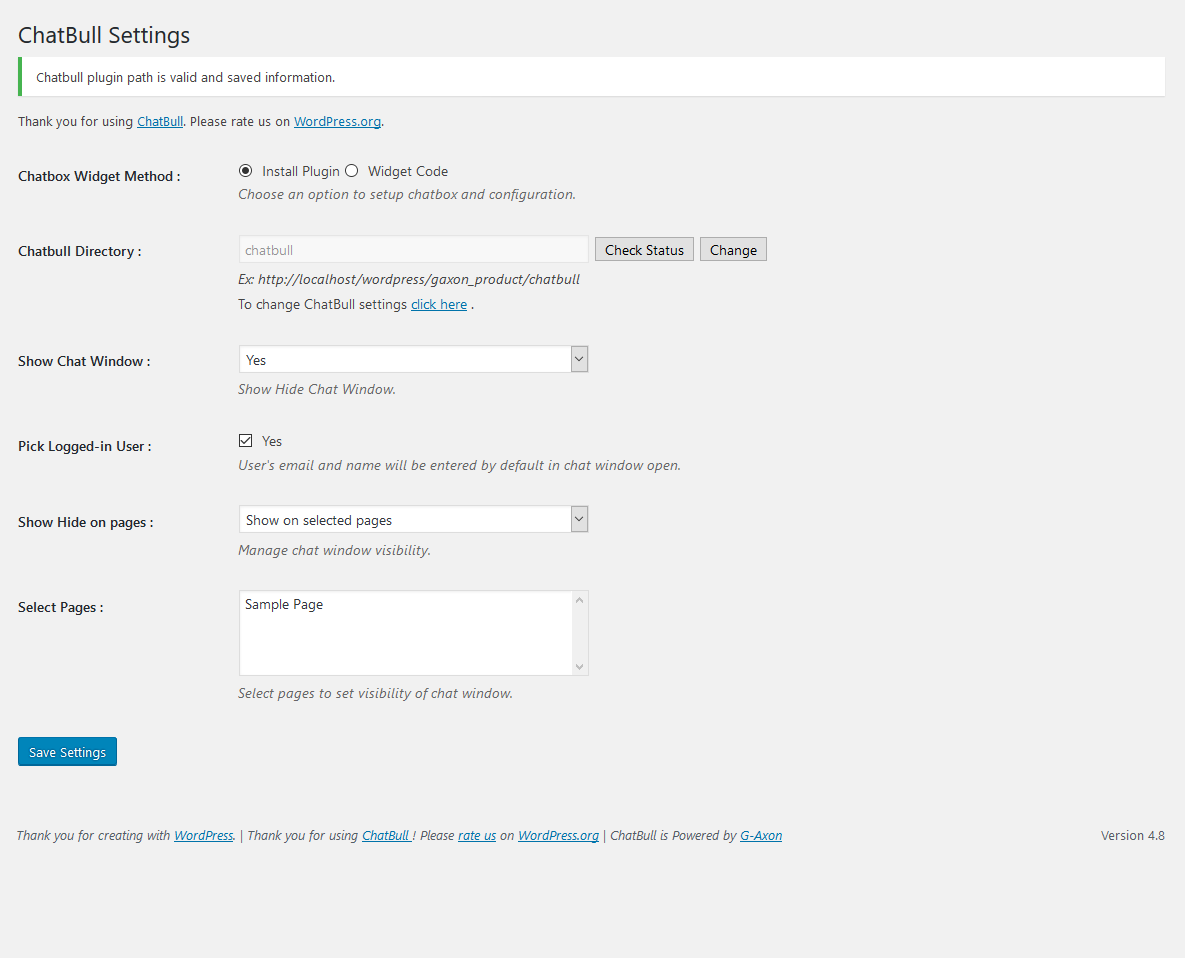Screen dimensions: 1185x958
Task: Click 'Manage chat window visibility.' description
Action: (334, 550)
